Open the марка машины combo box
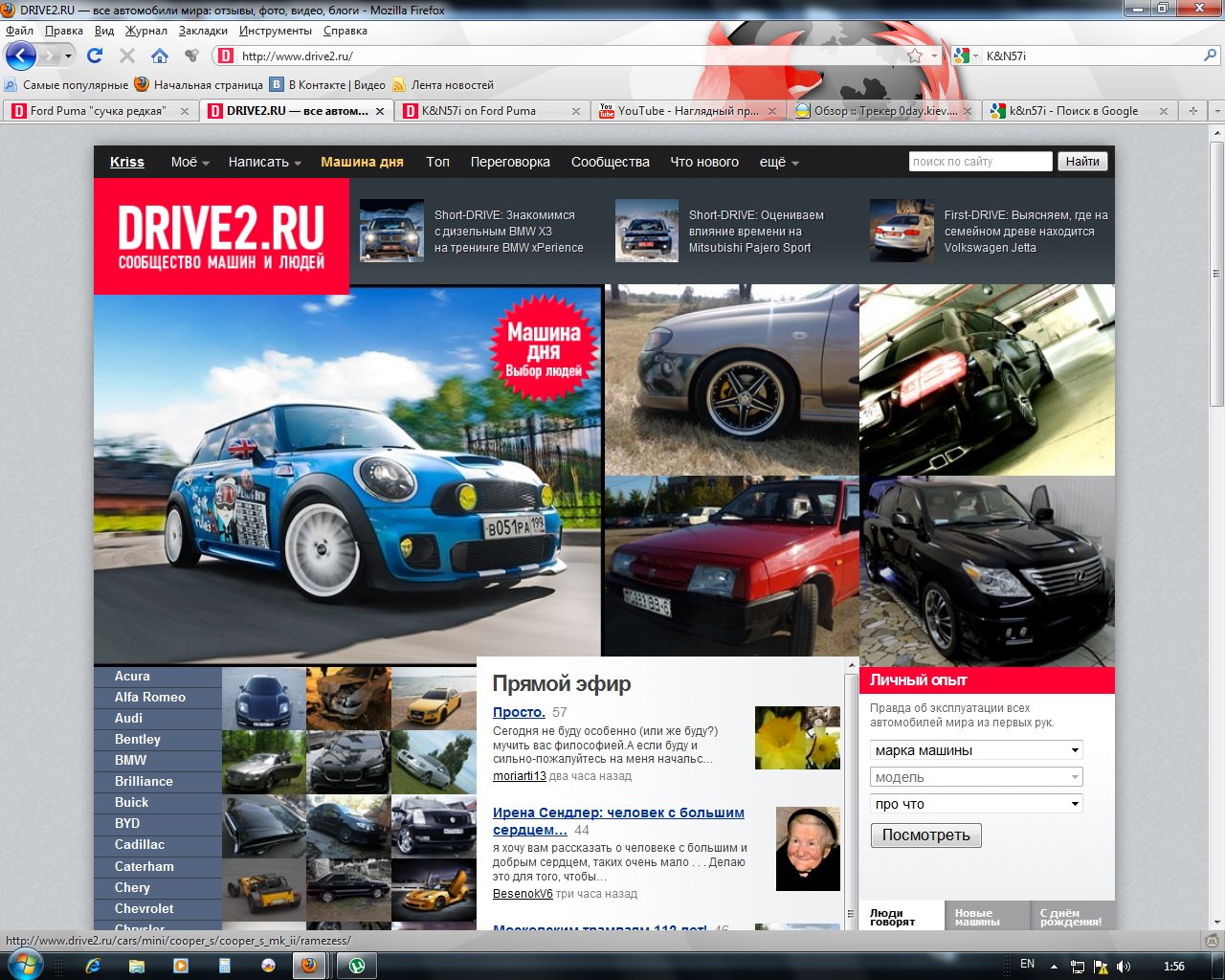This screenshot has width=1225, height=980. pos(976,750)
